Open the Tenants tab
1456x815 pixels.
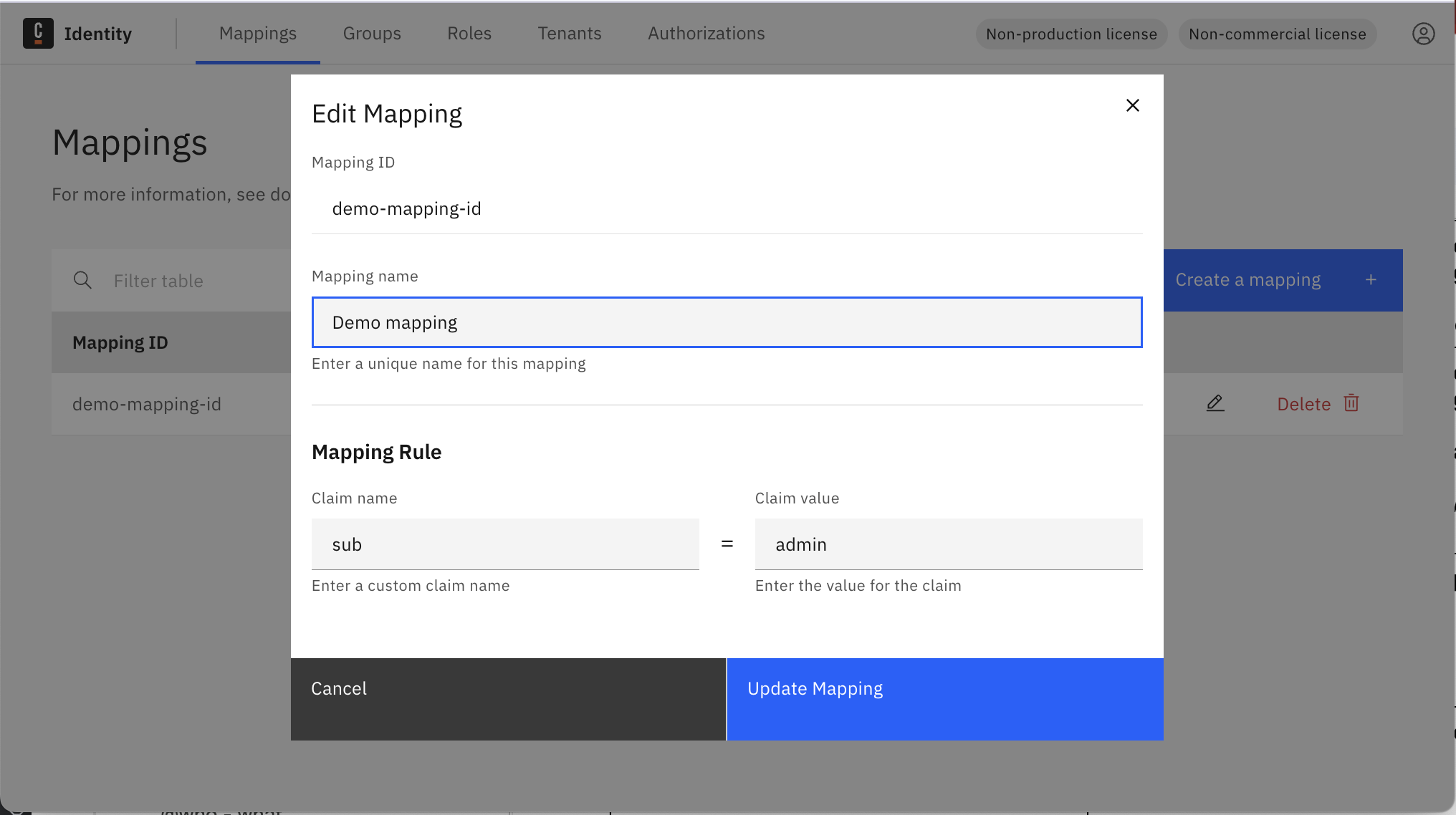tap(569, 33)
